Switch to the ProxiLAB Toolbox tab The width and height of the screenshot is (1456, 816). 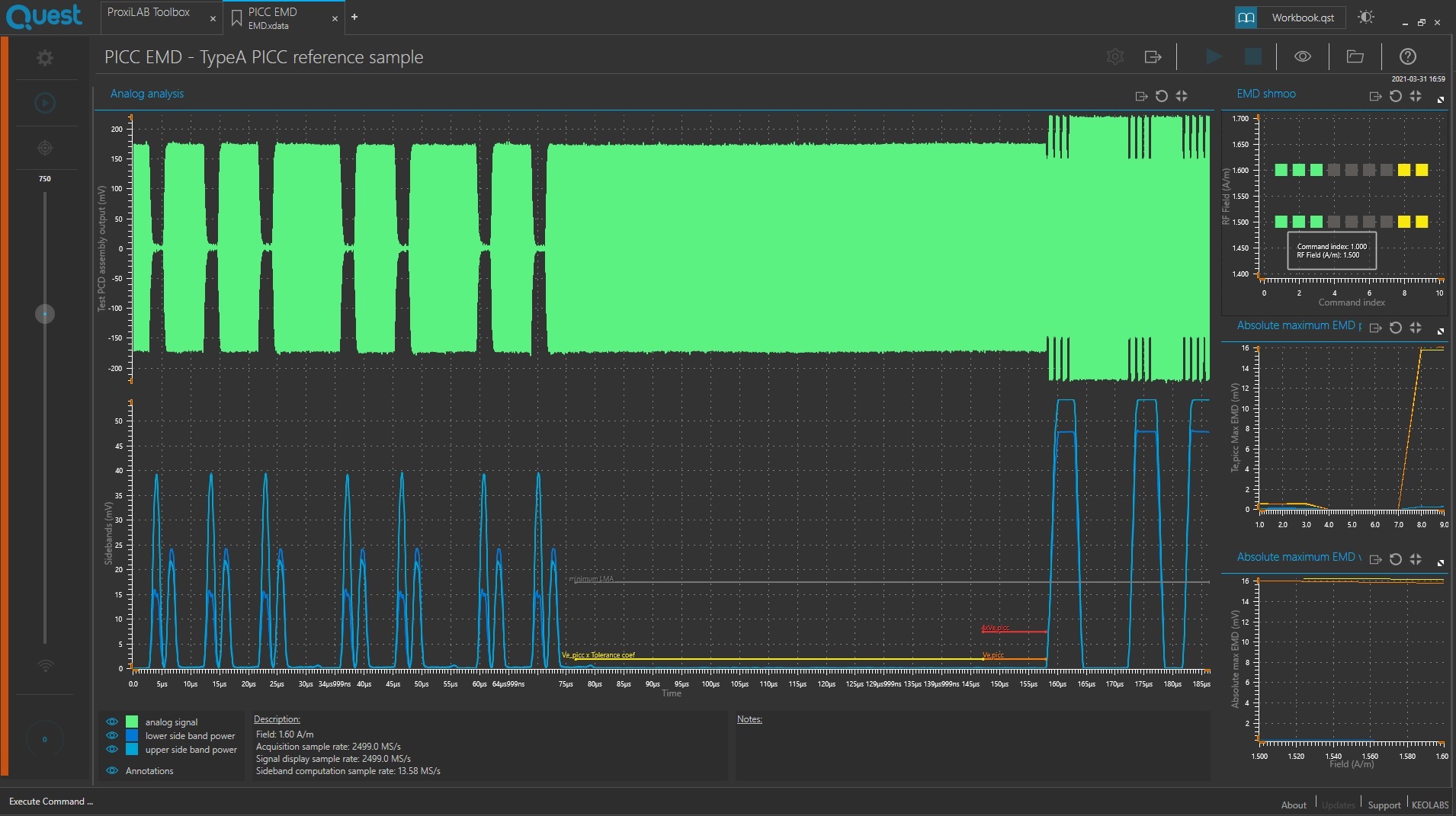[x=149, y=13]
